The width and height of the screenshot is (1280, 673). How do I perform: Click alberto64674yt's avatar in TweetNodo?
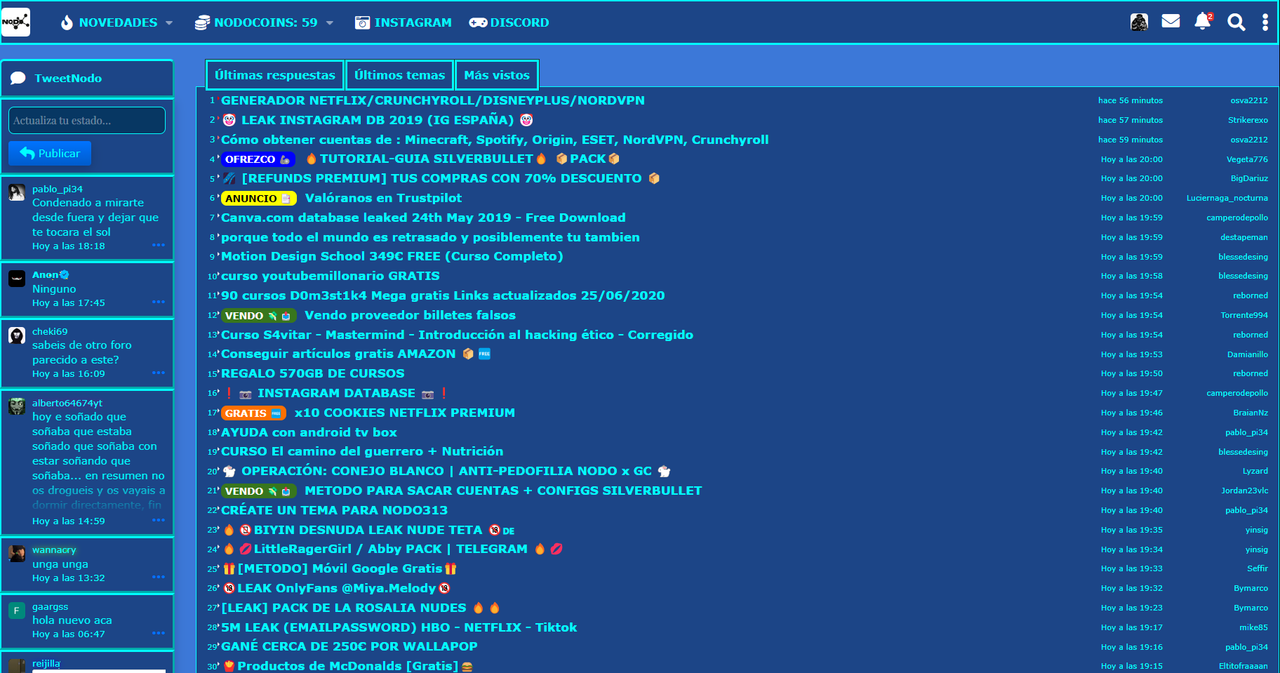click(x=17, y=406)
